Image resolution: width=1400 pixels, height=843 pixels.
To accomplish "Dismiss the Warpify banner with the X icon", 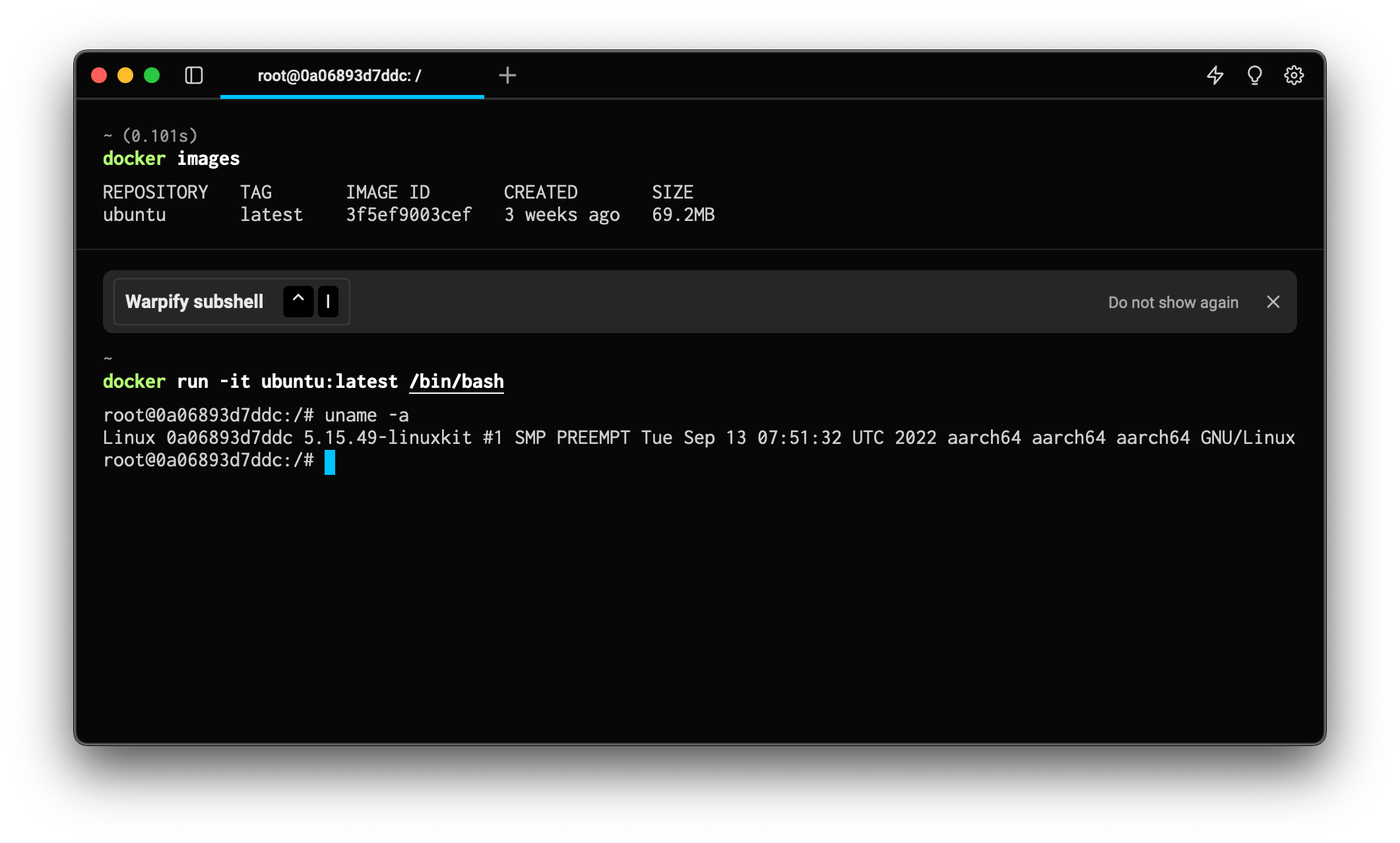I will coord(1273,302).
